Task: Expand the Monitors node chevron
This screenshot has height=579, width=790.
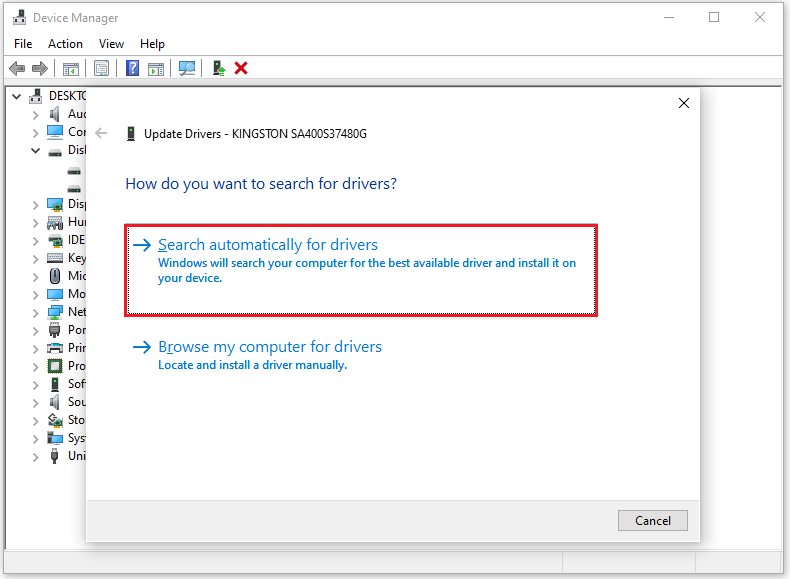Action: pos(35,295)
